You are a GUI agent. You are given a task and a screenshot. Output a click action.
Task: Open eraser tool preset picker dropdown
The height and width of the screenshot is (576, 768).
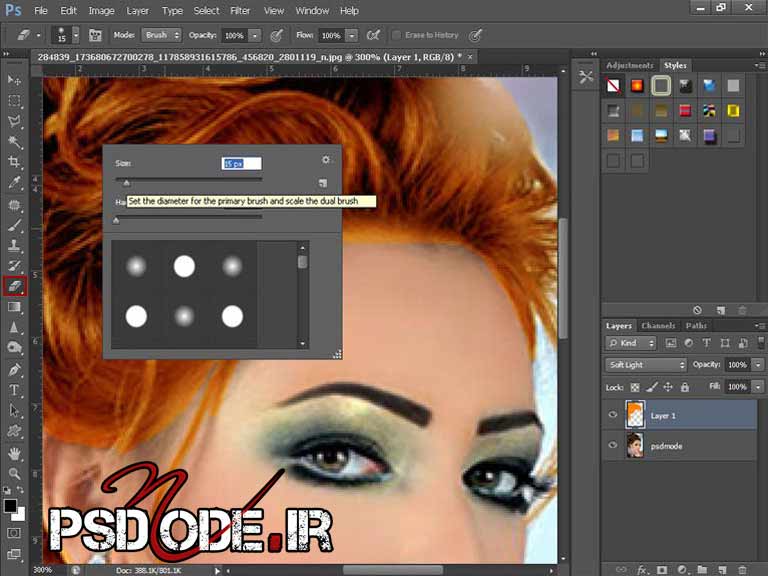[x=38, y=35]
